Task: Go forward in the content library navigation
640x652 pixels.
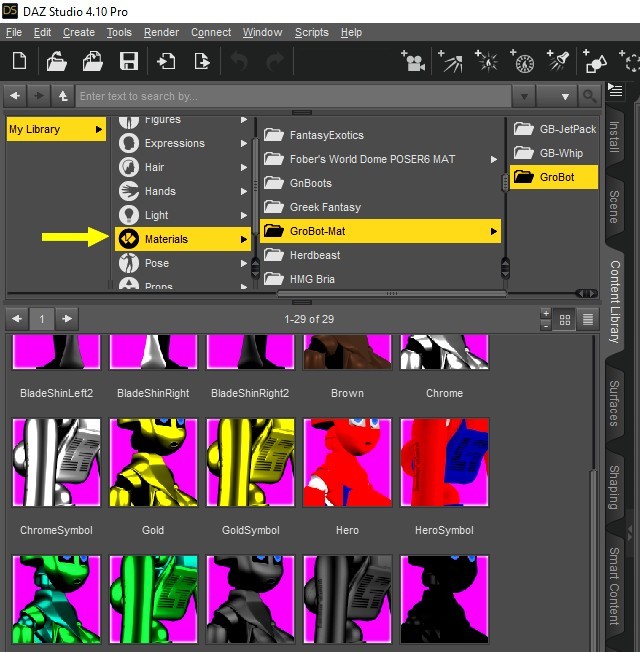Action: pos(39,96)
